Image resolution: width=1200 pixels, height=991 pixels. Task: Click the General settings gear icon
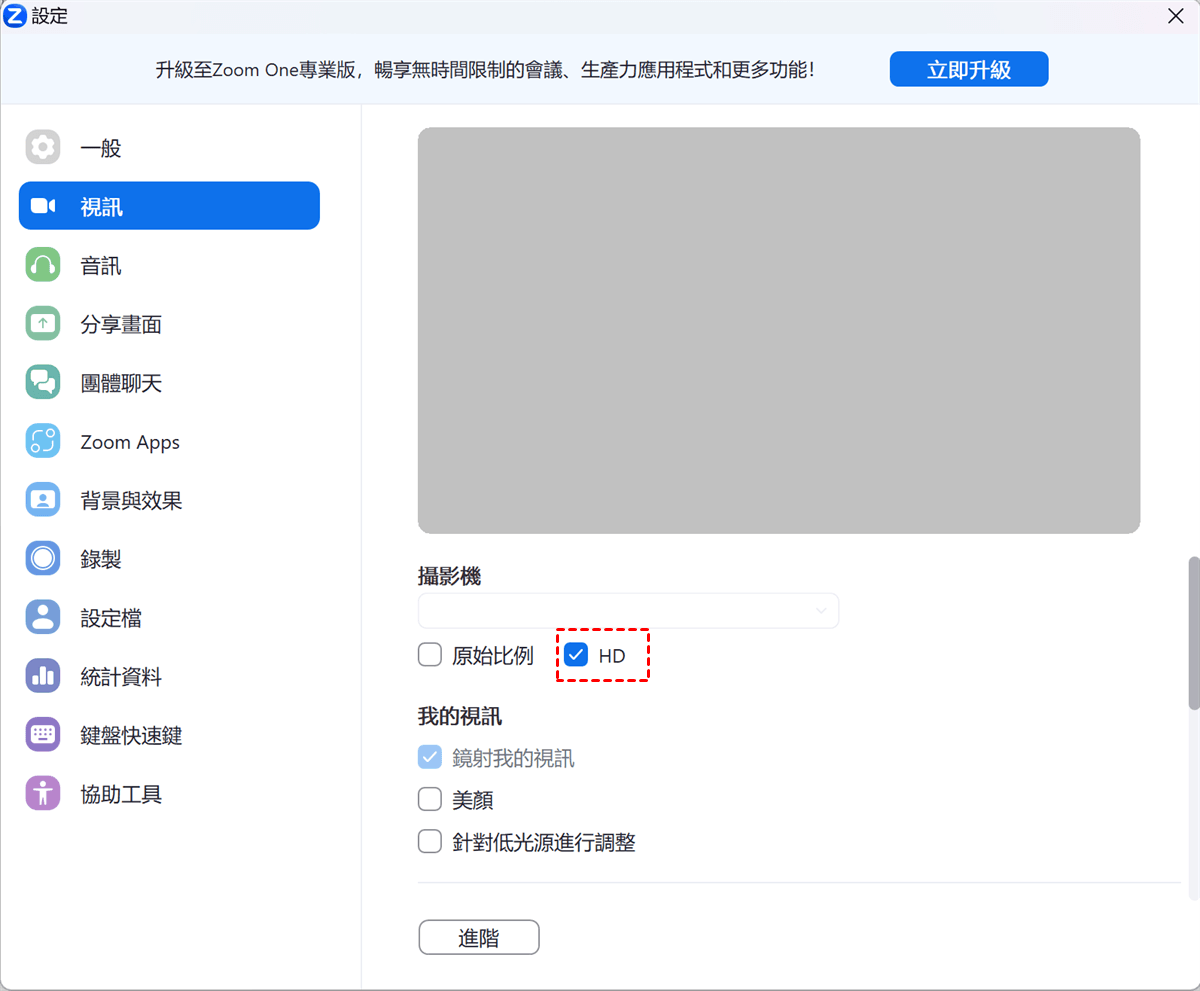pyautogui.click(x=43, y=148)
